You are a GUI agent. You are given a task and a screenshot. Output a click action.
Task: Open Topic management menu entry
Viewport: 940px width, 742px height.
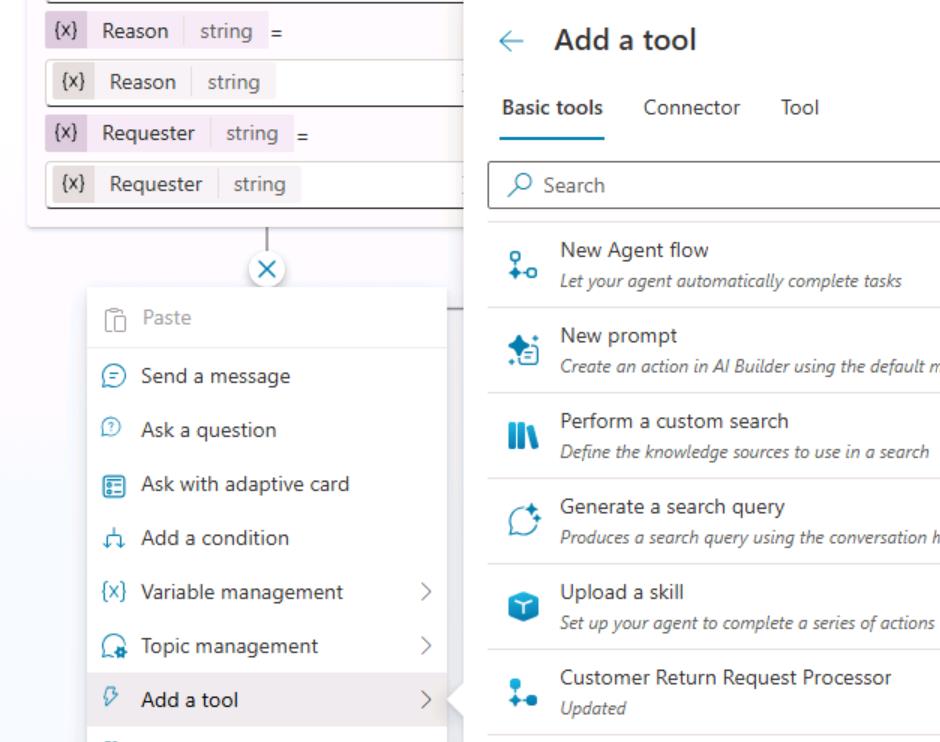tap(267, 646)
